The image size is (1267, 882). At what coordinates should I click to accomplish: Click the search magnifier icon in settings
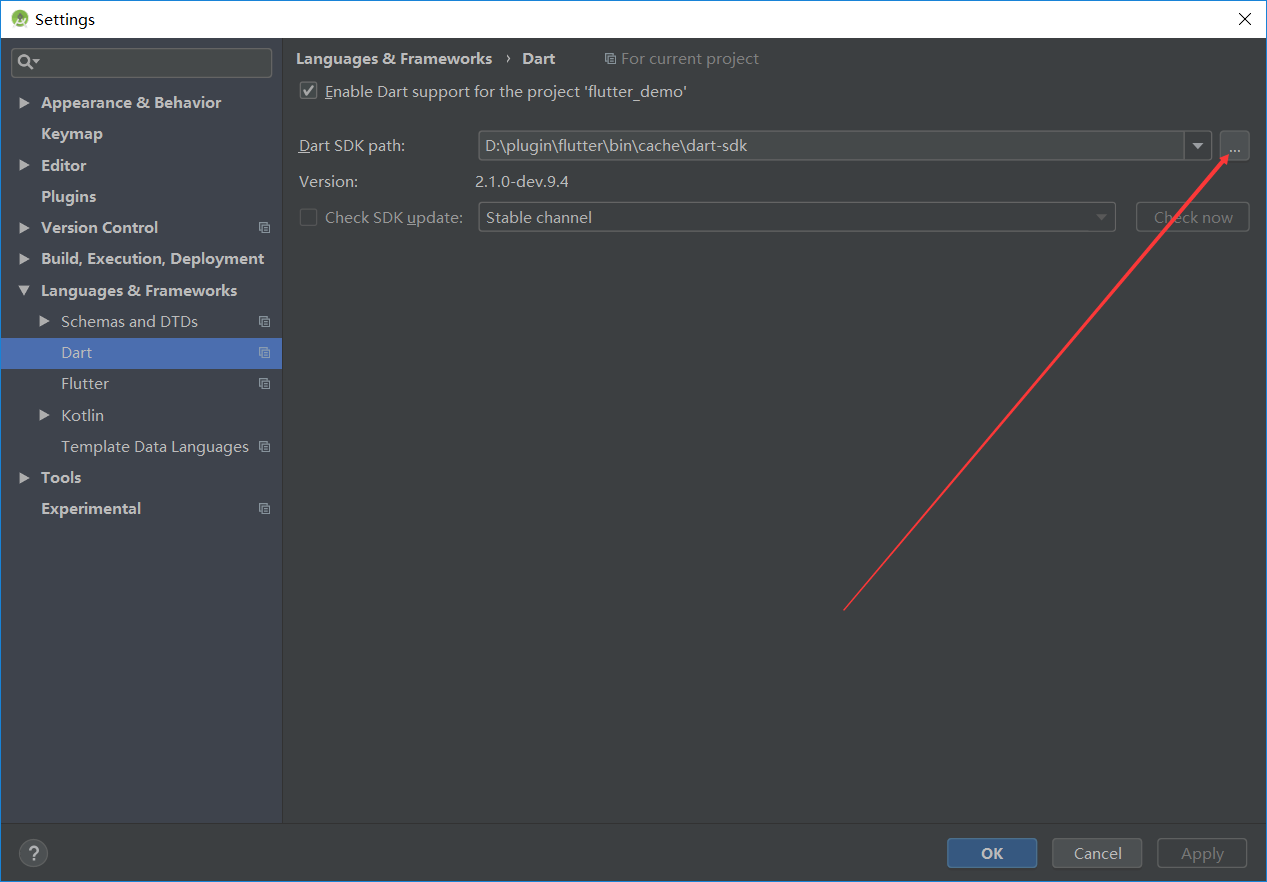click(27, 62)
